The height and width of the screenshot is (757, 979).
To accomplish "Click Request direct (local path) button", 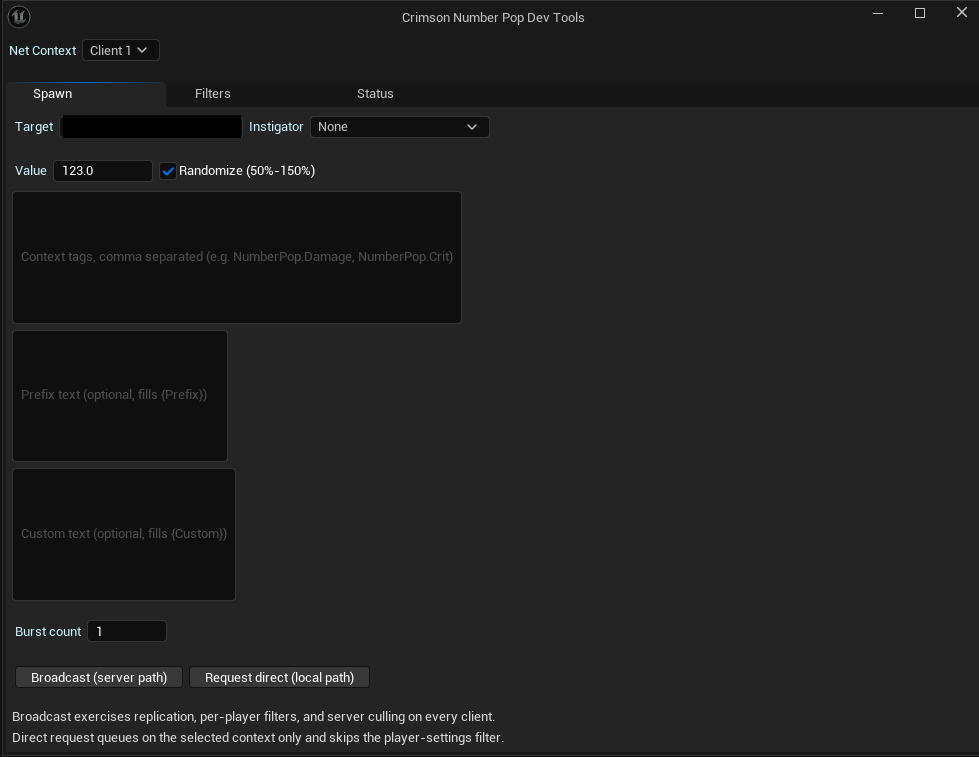I will 279,678.
